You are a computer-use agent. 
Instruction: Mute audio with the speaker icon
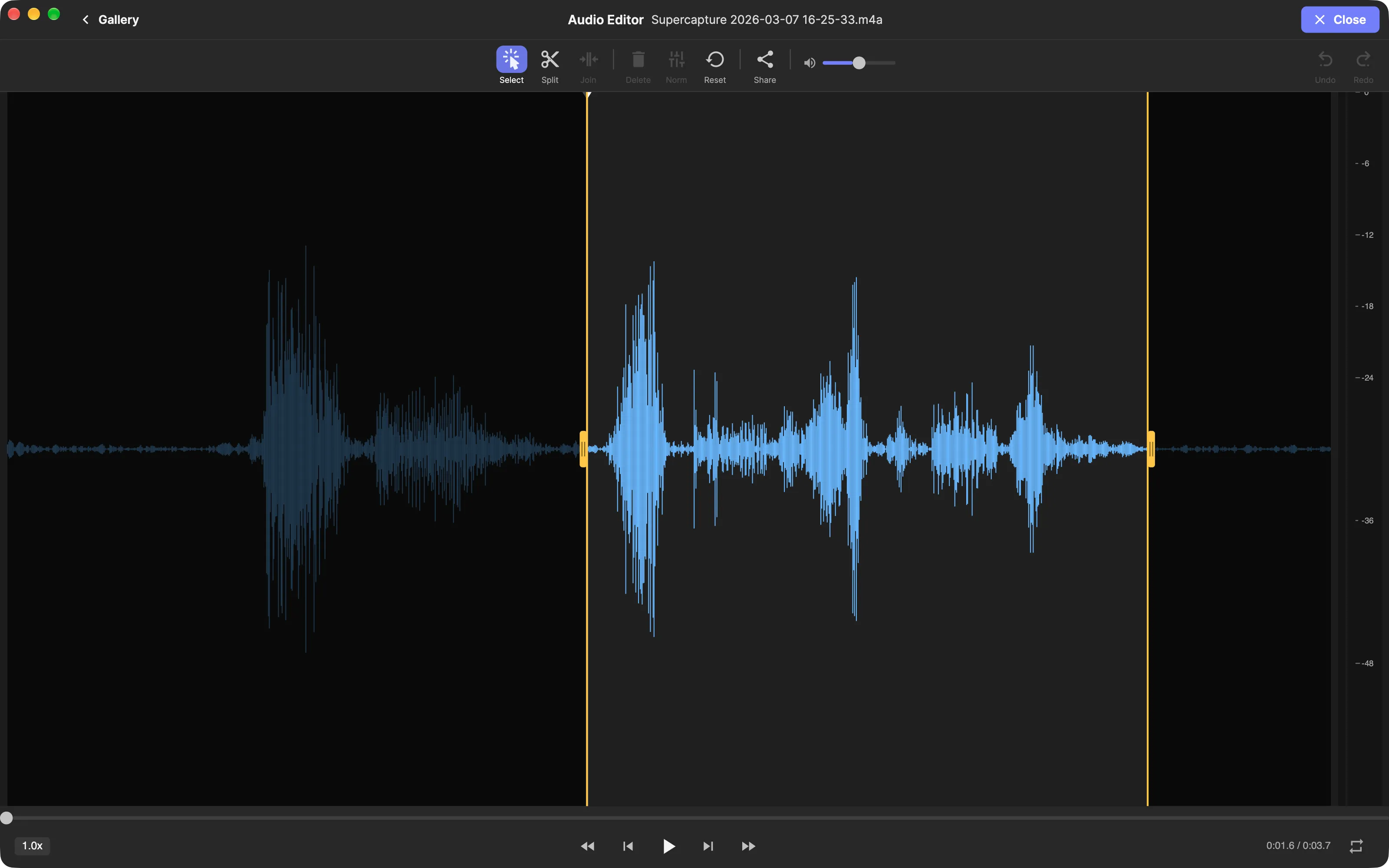tap(809, 63)
